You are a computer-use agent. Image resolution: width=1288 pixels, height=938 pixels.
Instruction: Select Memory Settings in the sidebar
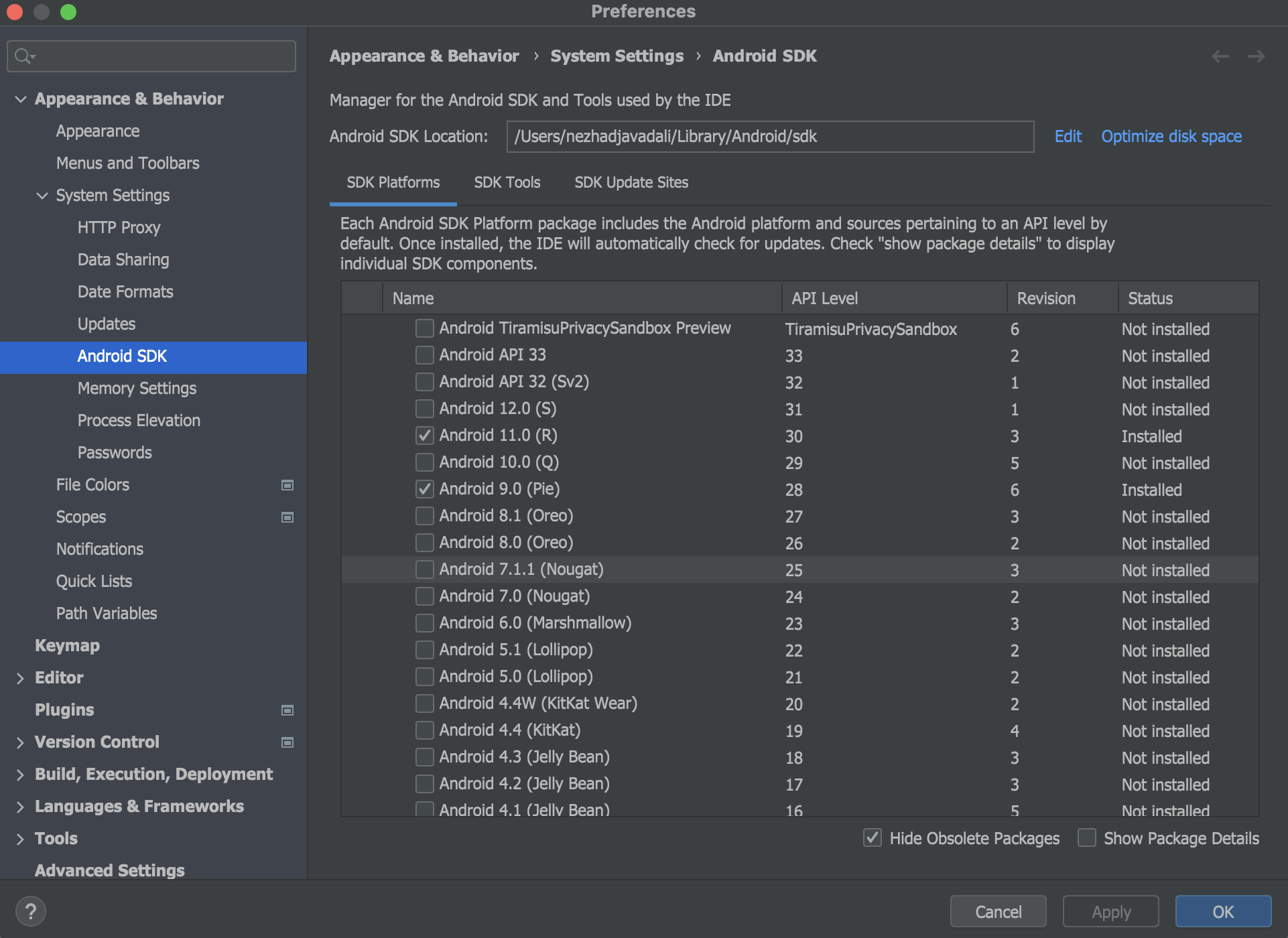[x=137, y=389]
